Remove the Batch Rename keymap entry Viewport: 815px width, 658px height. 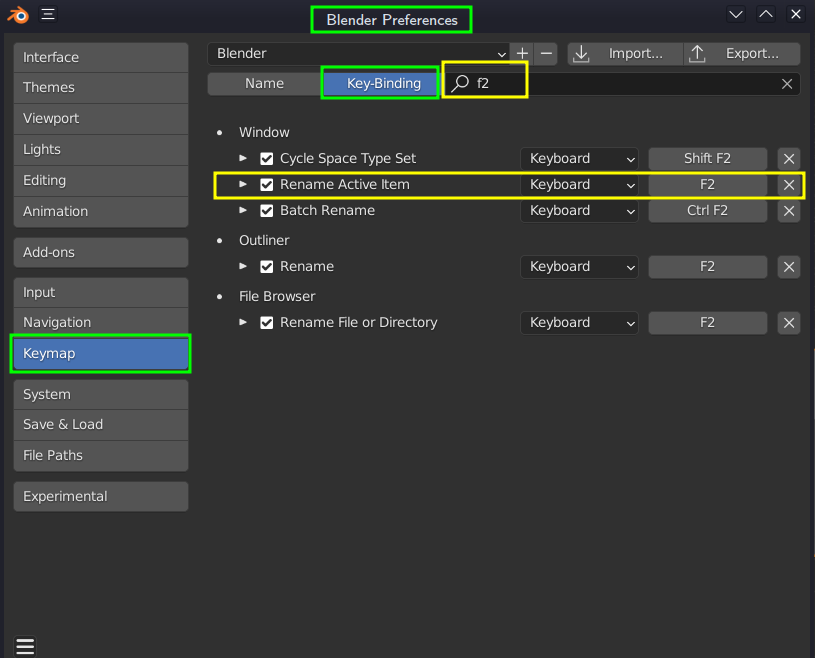tap(788, 210)
